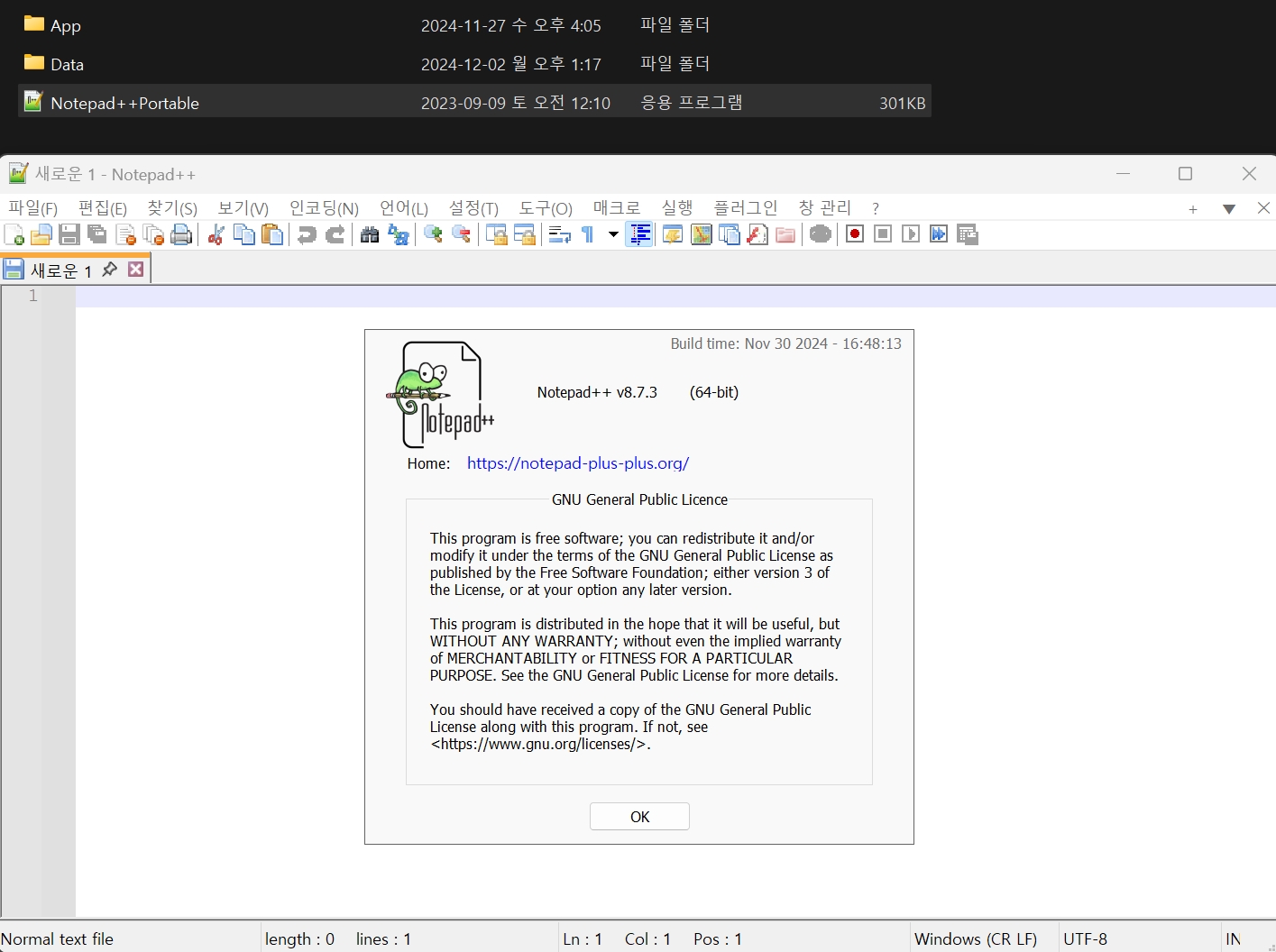Viewport: 1276px width, 952px height.
Task: Click the Copy toolbar icon
Action: click(x=244, y=235)
